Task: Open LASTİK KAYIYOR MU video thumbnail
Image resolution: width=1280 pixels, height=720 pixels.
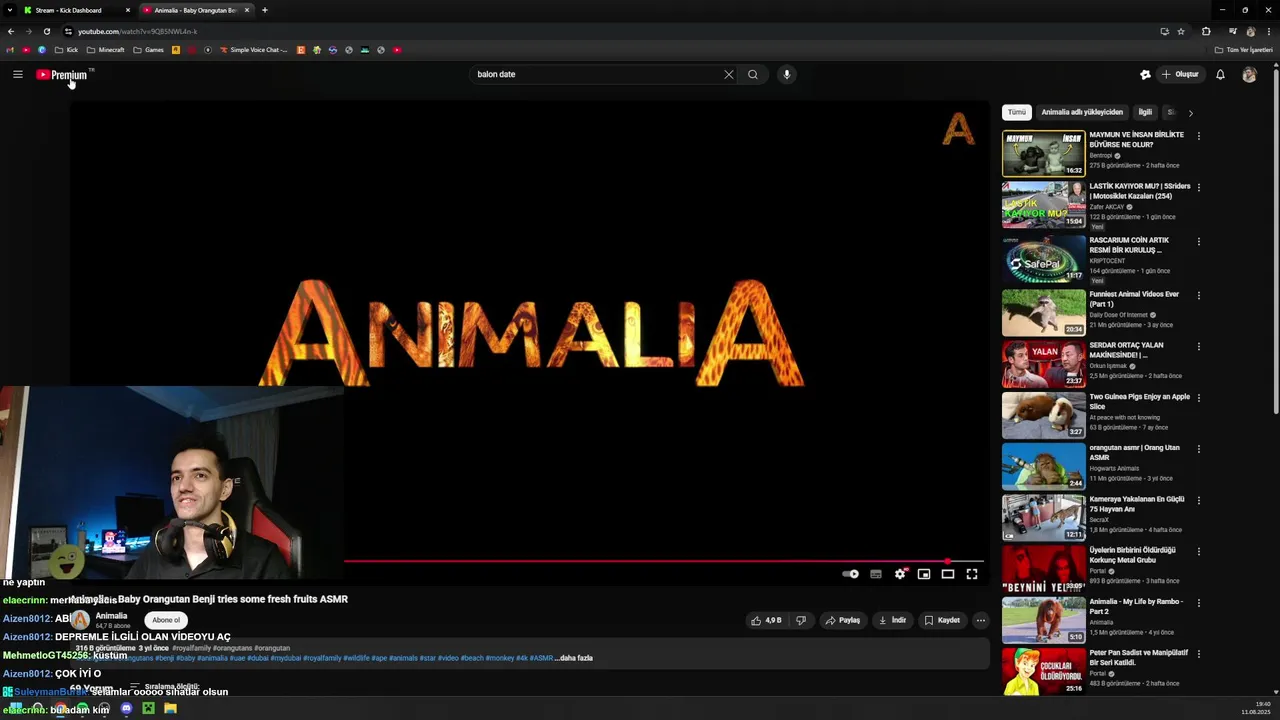Action: point(1044,205)
